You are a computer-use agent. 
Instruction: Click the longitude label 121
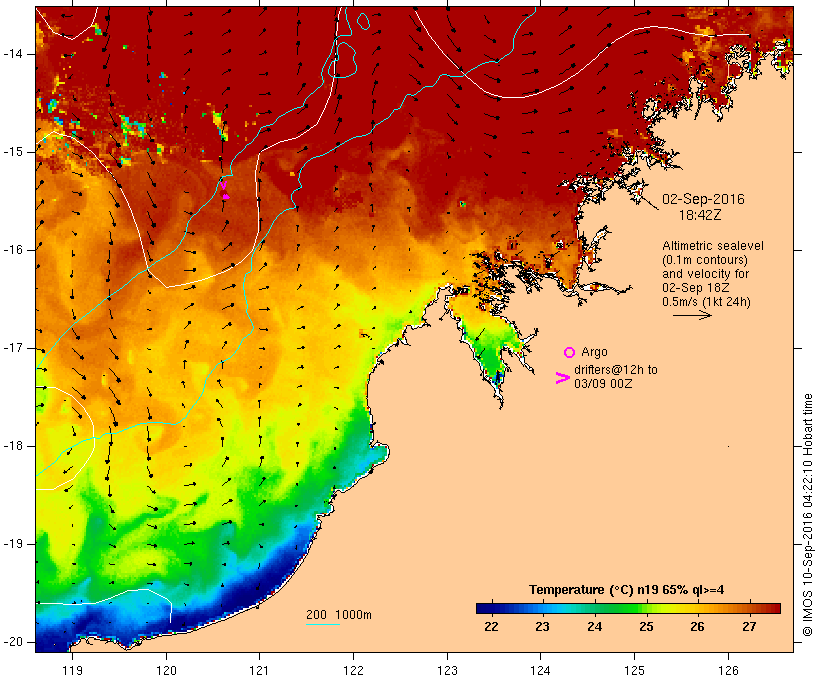pyautogui.click(x=259, y=670)
